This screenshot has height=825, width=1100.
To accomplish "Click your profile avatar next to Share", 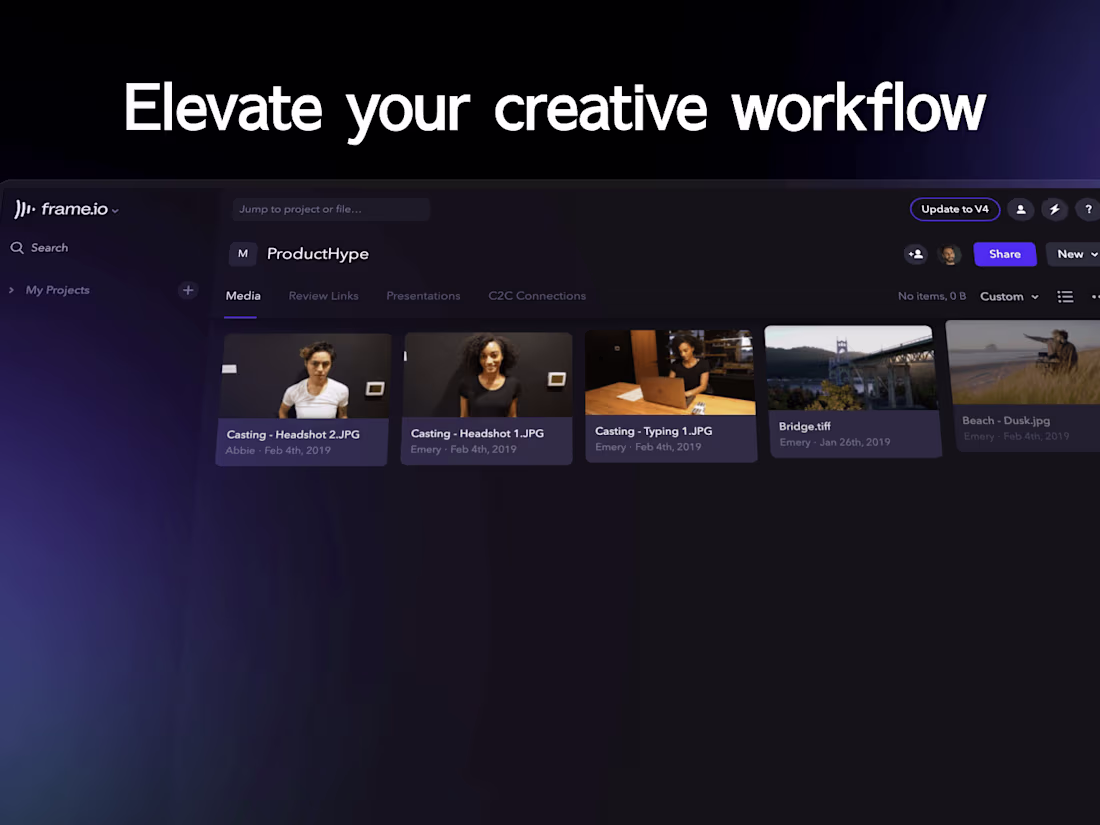I will pos(949,254).
